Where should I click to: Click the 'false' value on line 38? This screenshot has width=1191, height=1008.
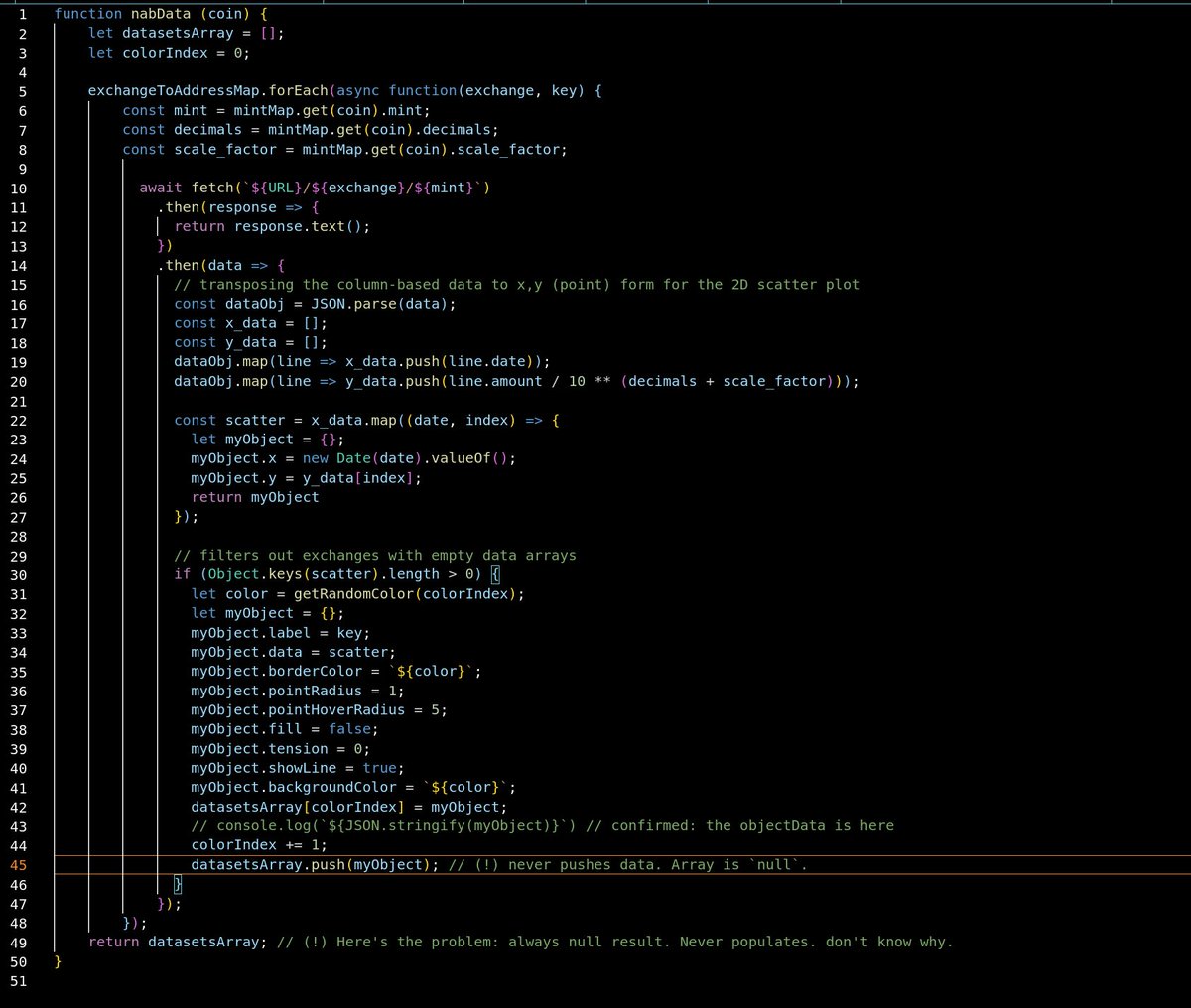349,729
